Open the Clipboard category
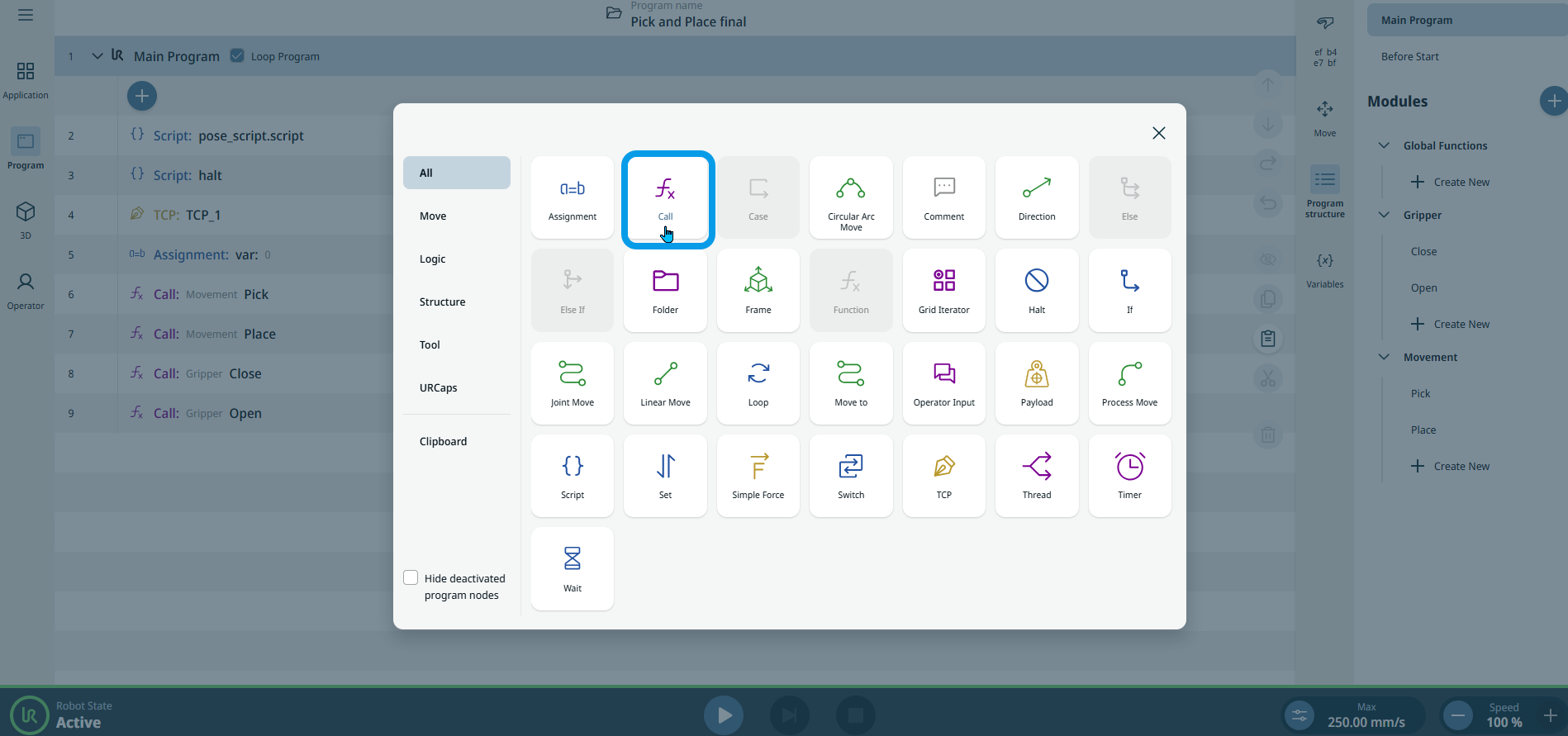1568x736 pixels. coord(443,441)
